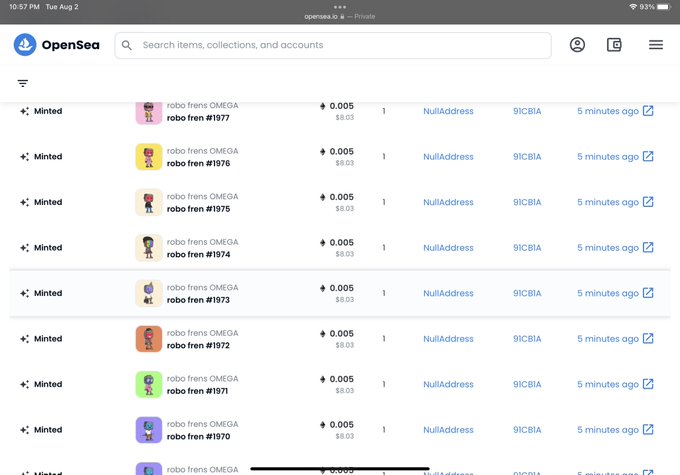This screenshot has width=680, height=475.
Task: Click the ETH icon beside robo fren #1972 price
Action: click(323, 334)
